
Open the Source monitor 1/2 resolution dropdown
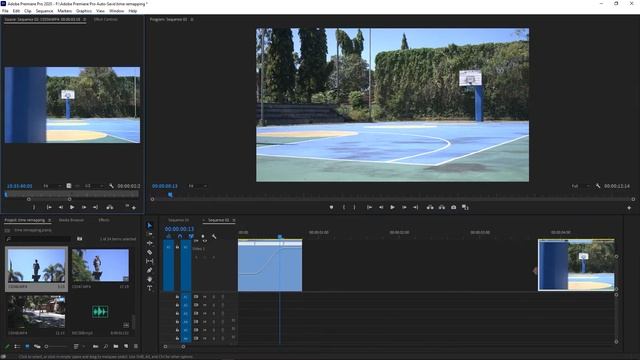pos(94,186)
